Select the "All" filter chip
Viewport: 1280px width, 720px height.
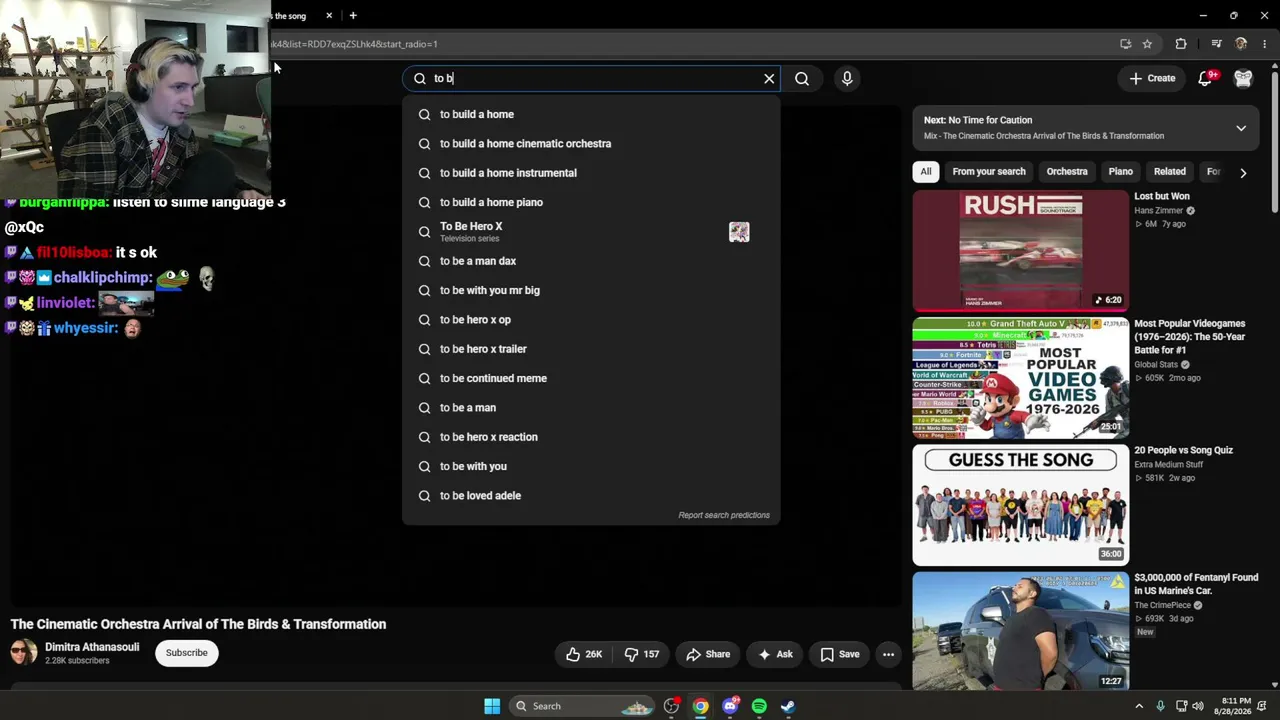click(926, 172)
